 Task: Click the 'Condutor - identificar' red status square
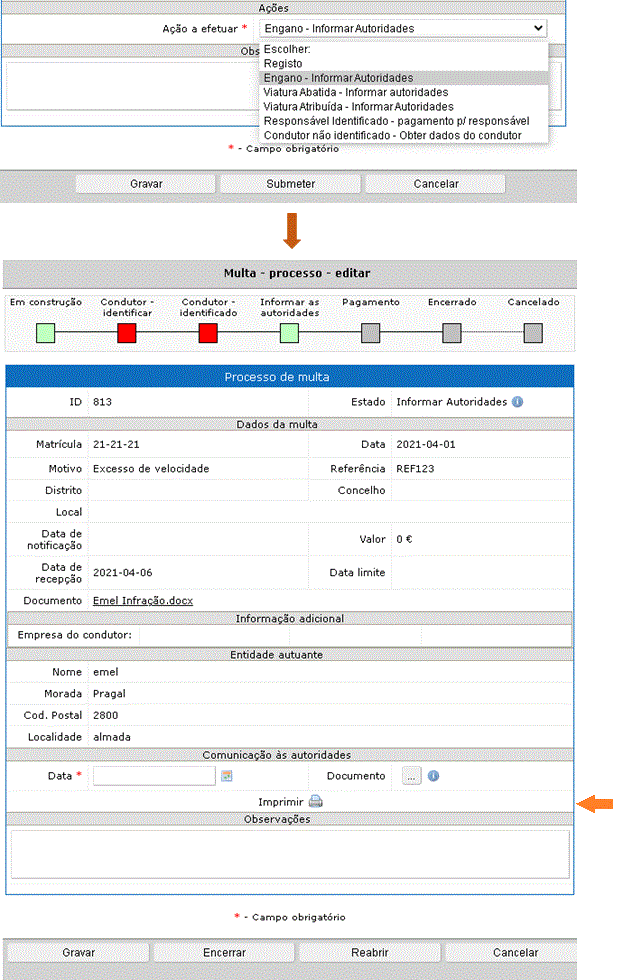click(x=127, y=333)
